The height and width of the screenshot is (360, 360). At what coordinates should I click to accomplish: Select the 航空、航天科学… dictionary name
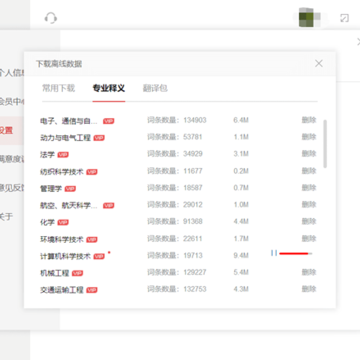click(x=69, y=205)
